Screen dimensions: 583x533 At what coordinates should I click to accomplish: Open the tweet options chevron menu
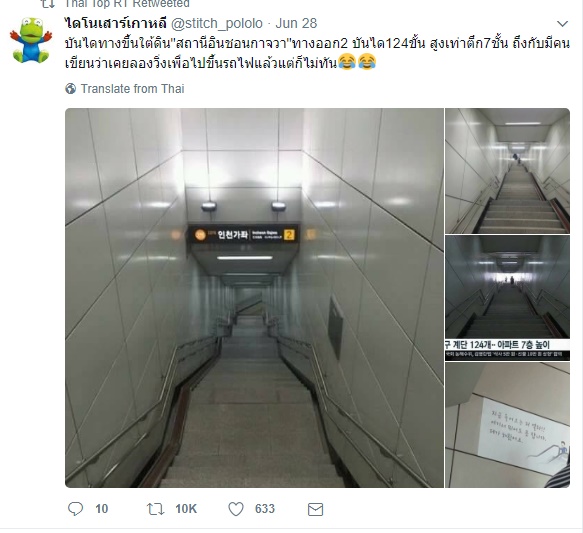pos(563,24)
